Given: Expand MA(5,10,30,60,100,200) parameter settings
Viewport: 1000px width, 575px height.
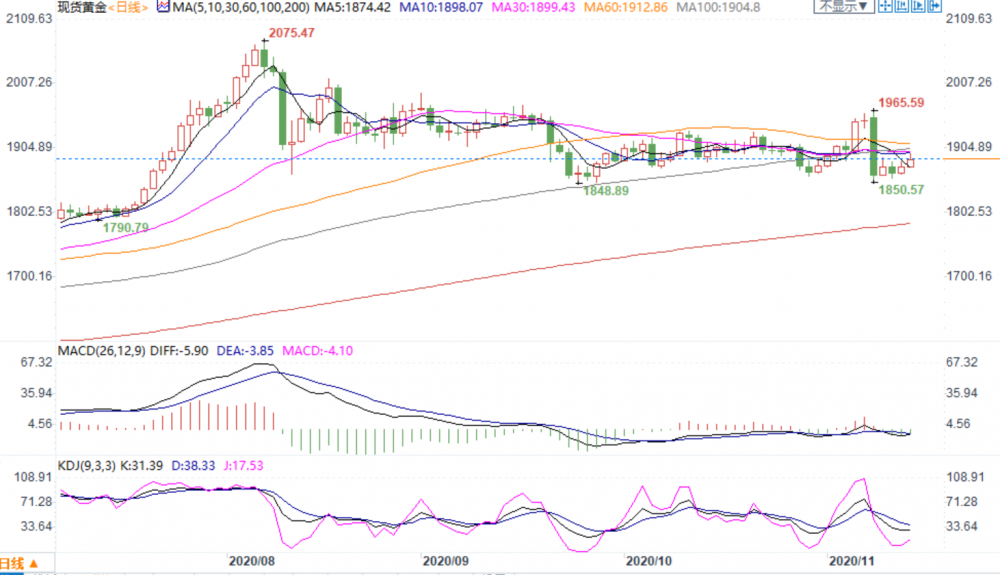Looking at the screenshot, I should tap(241, 8).
